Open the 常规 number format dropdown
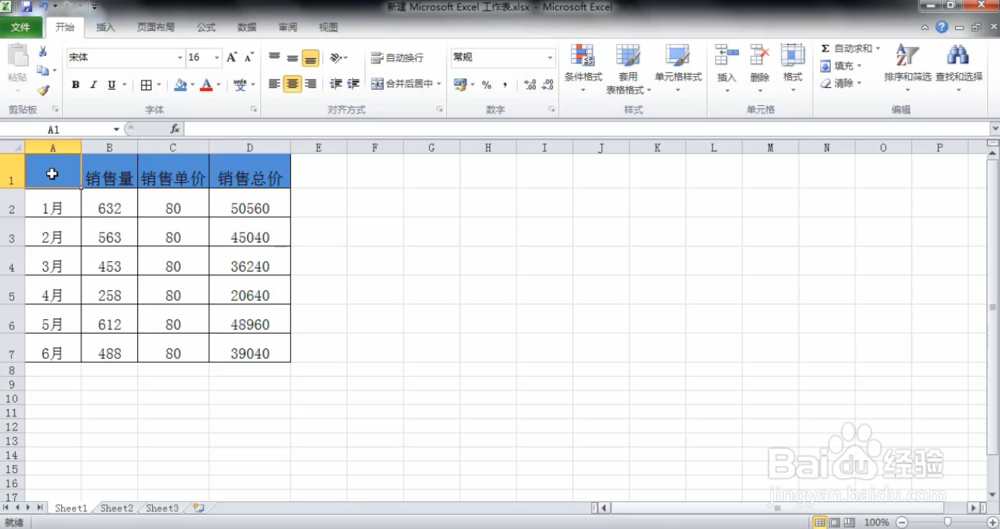Image resolution: width=1000 pixels, height=529 pixels. point(550,57)
